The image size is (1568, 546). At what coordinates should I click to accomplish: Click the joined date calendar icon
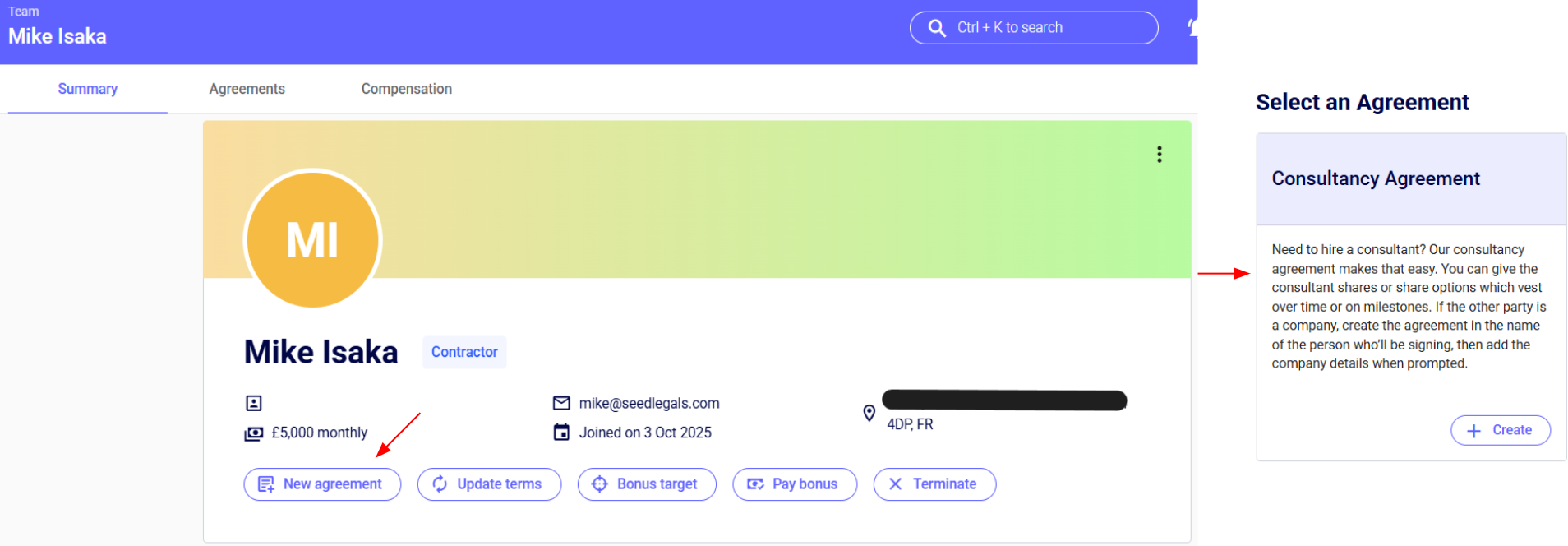[x=561, y=433]
